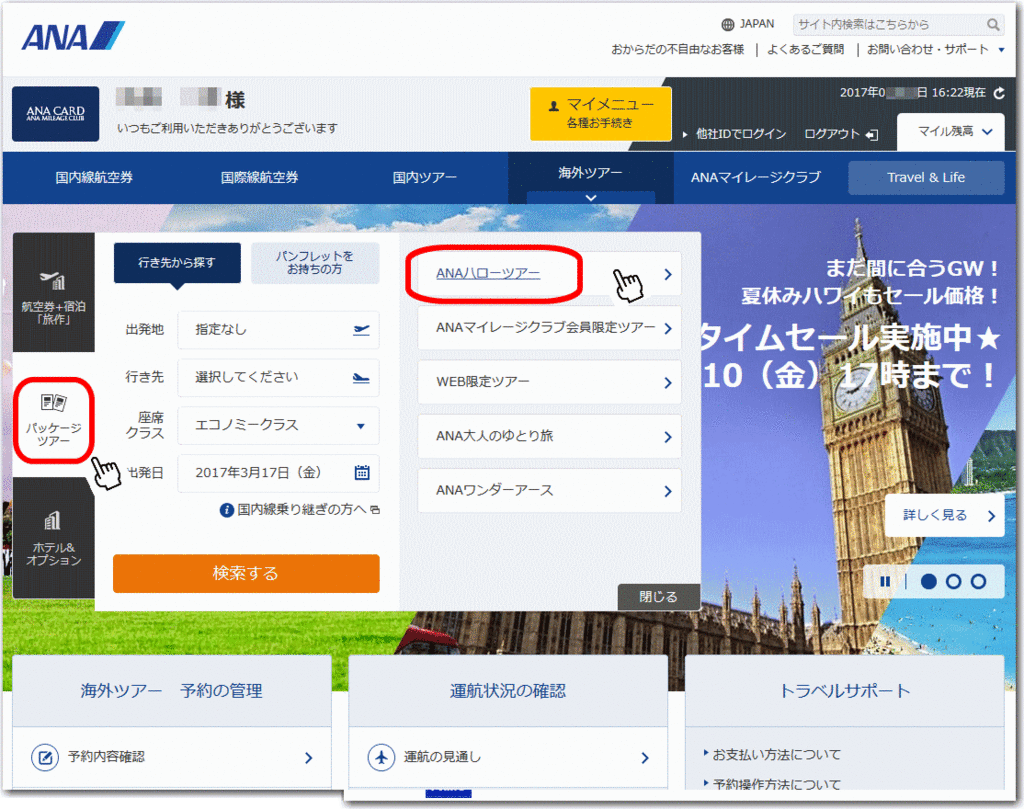This screenshot has width=1024, height=809.
Task: Open the ANAマイレージクラブ menu
Action: click(756, 178)
